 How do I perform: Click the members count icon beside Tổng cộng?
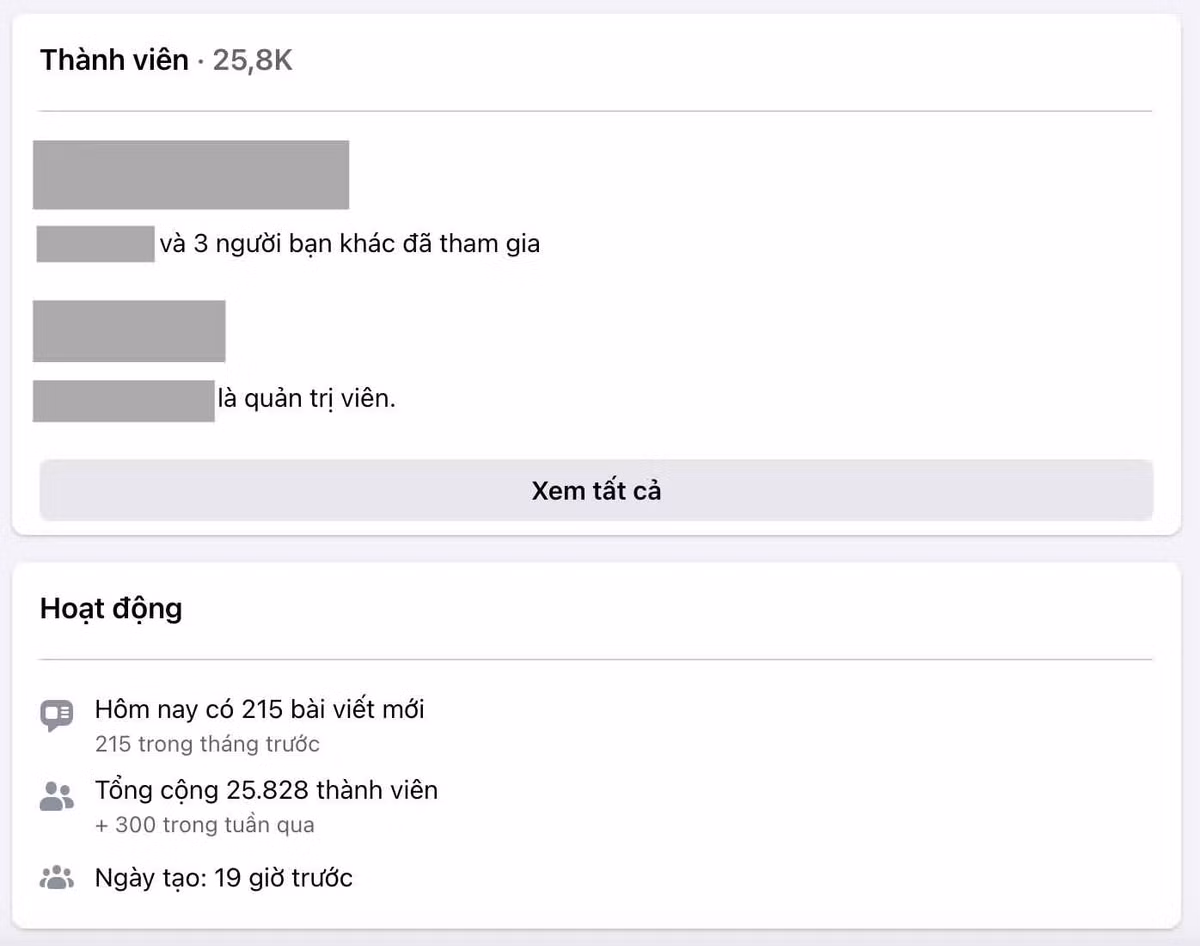click(58, 795)
